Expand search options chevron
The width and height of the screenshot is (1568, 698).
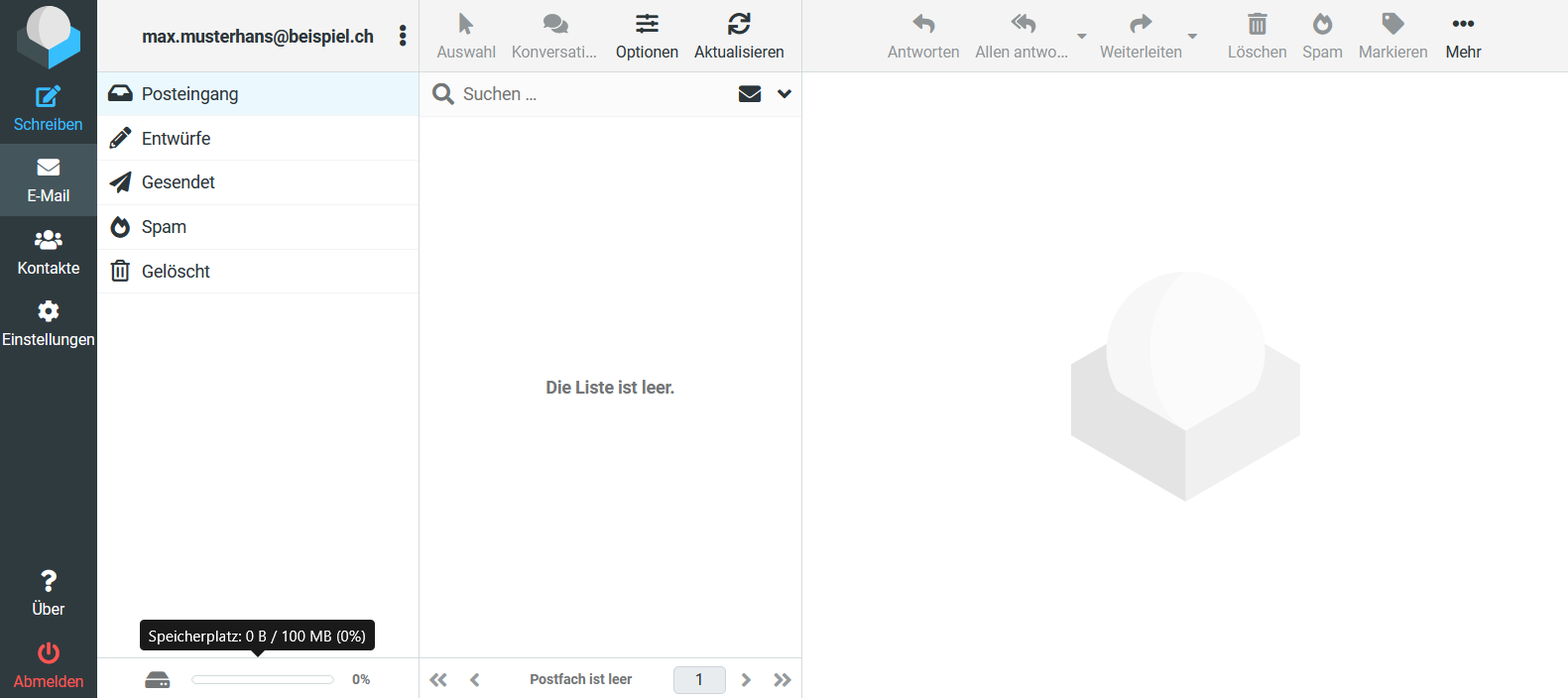pos(784,94)
